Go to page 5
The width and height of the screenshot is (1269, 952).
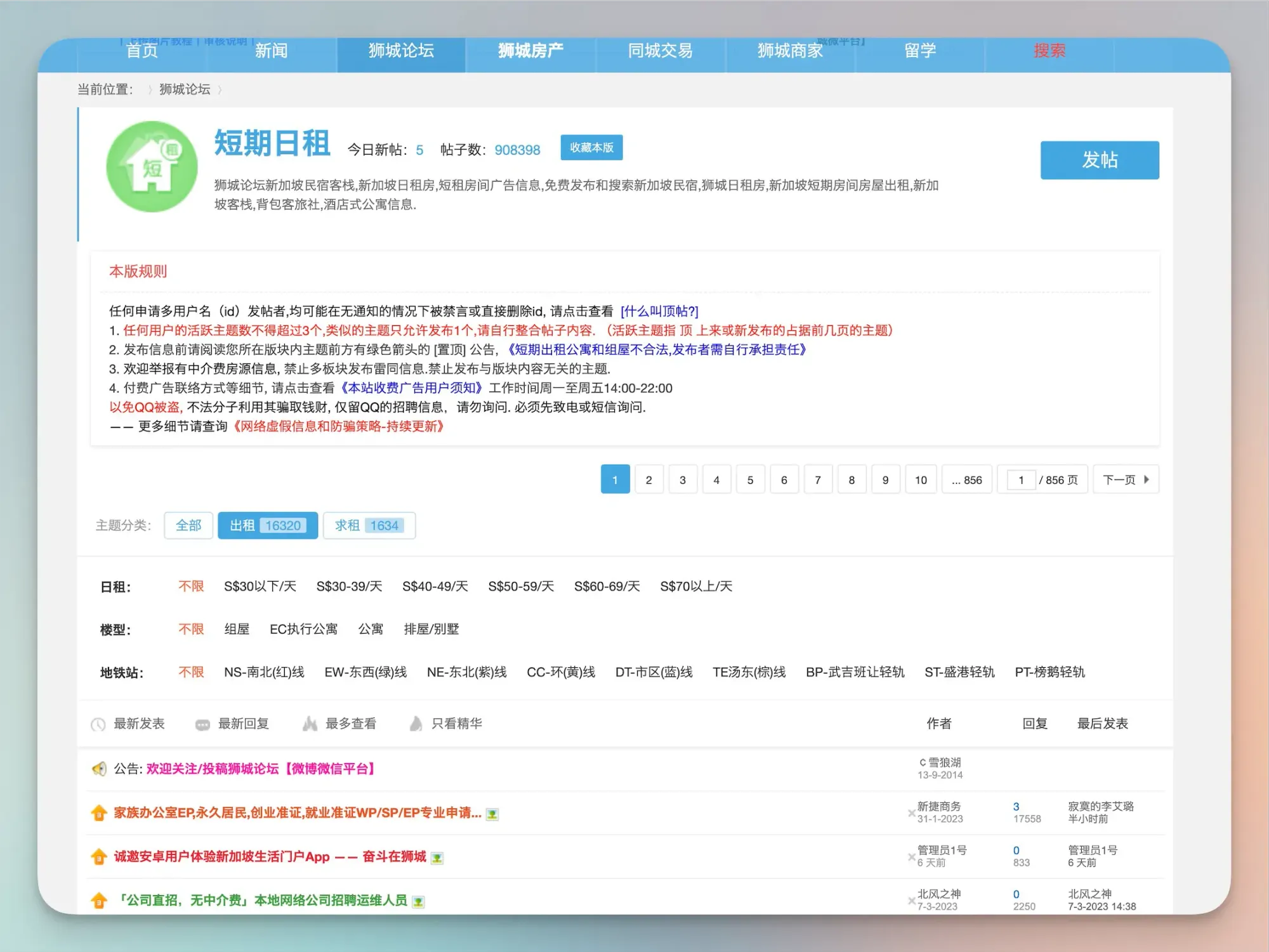[750, 479]
